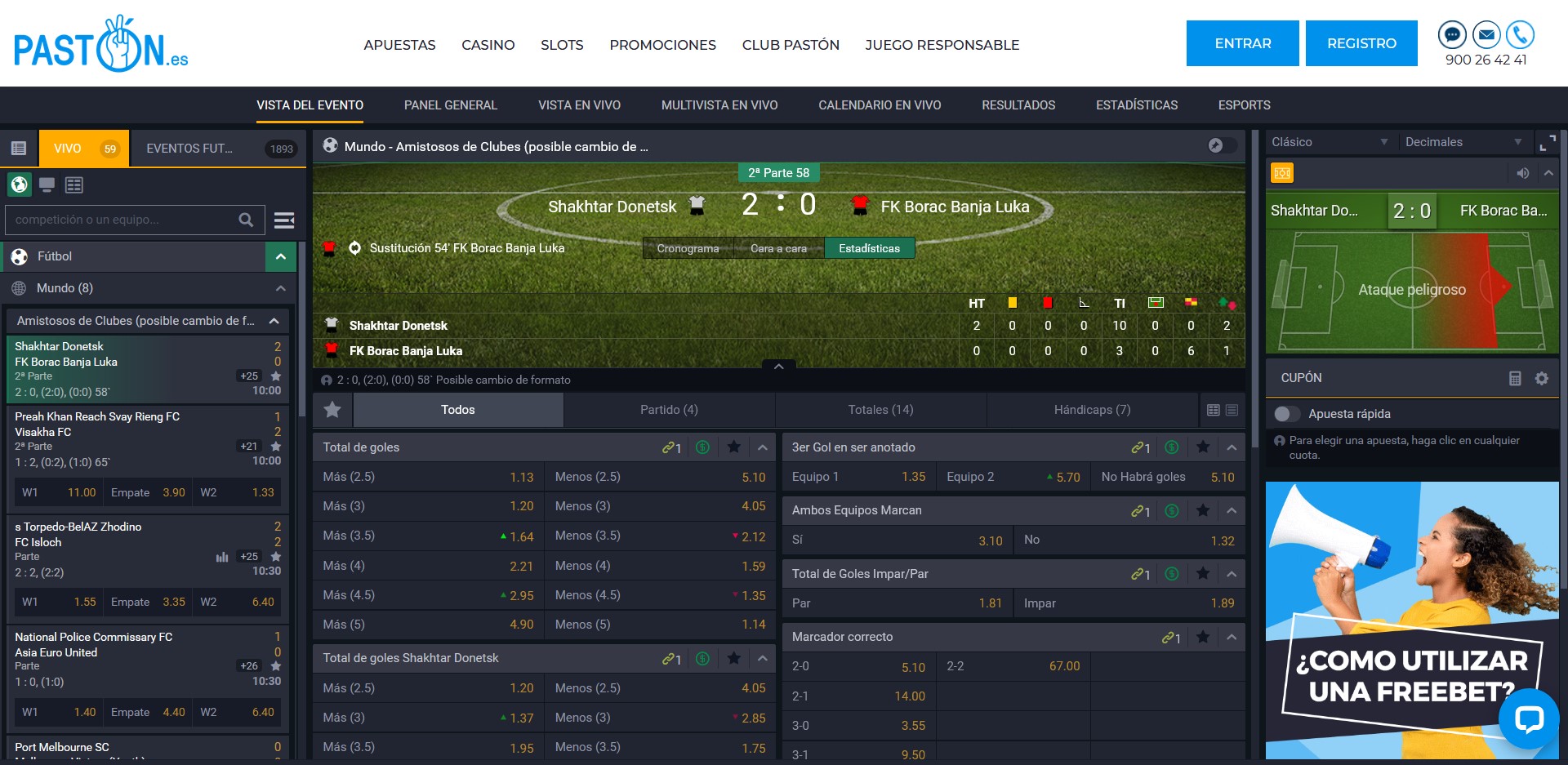The height and width of the screenshot is (765, 1568).
Task: Bet on Impar at 1.89
Action: tap(1129, 603)
